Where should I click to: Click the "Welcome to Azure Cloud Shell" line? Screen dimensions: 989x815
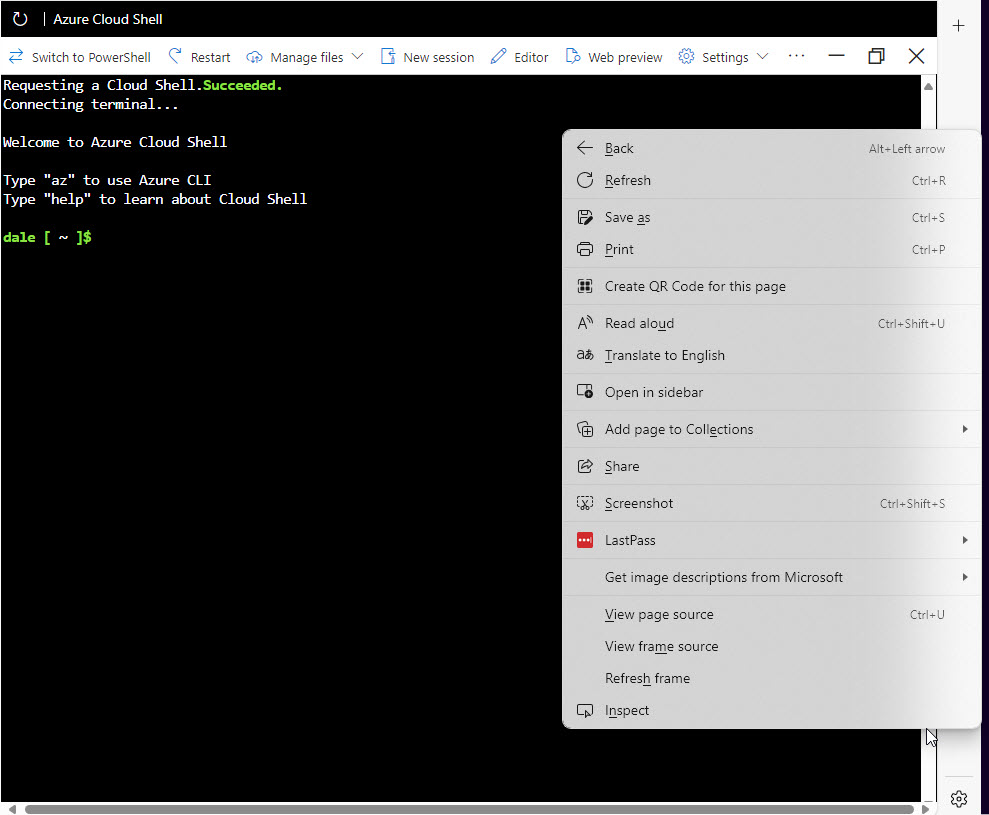tap(115, 142)
